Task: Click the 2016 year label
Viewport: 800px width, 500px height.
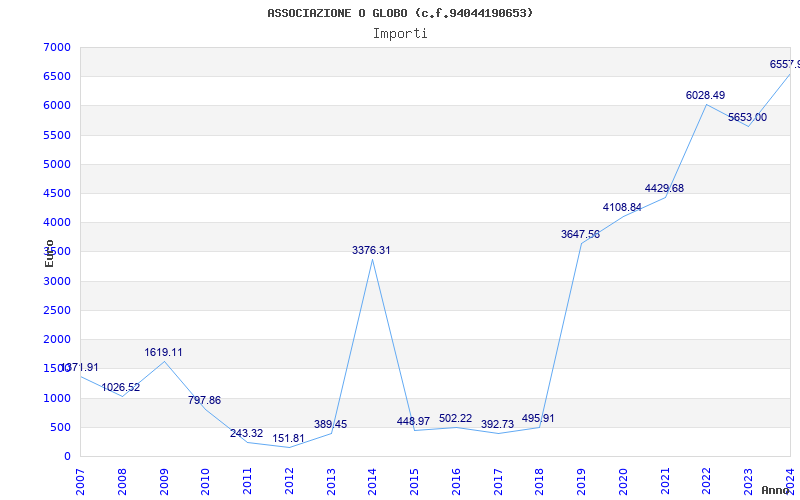Action: tap(456, 482)
